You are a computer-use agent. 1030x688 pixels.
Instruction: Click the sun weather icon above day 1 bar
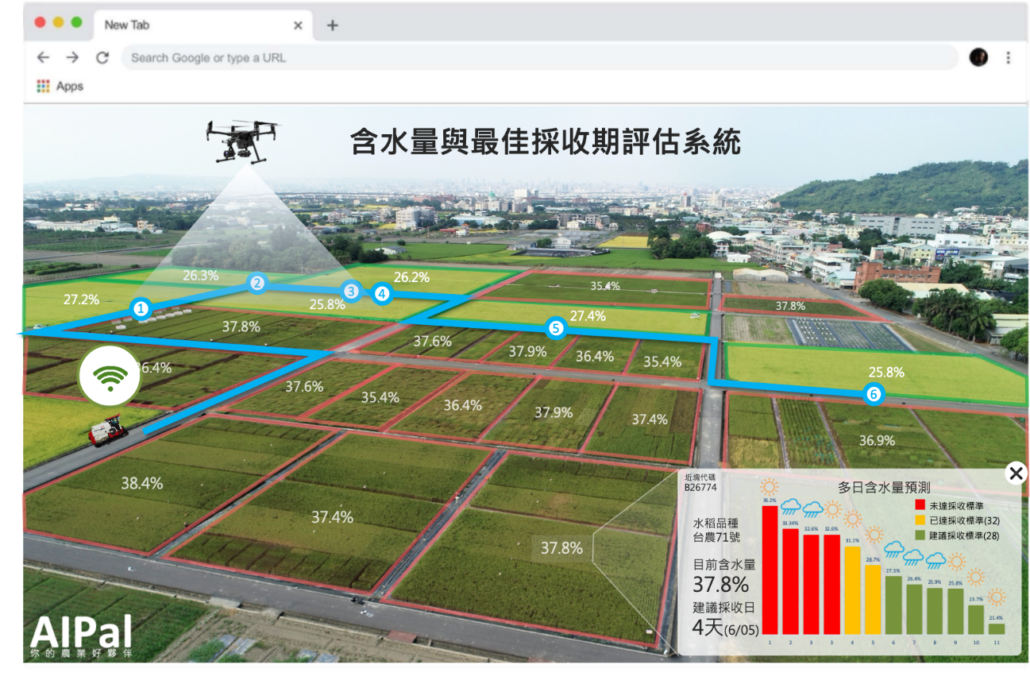(x=768, y=489)
